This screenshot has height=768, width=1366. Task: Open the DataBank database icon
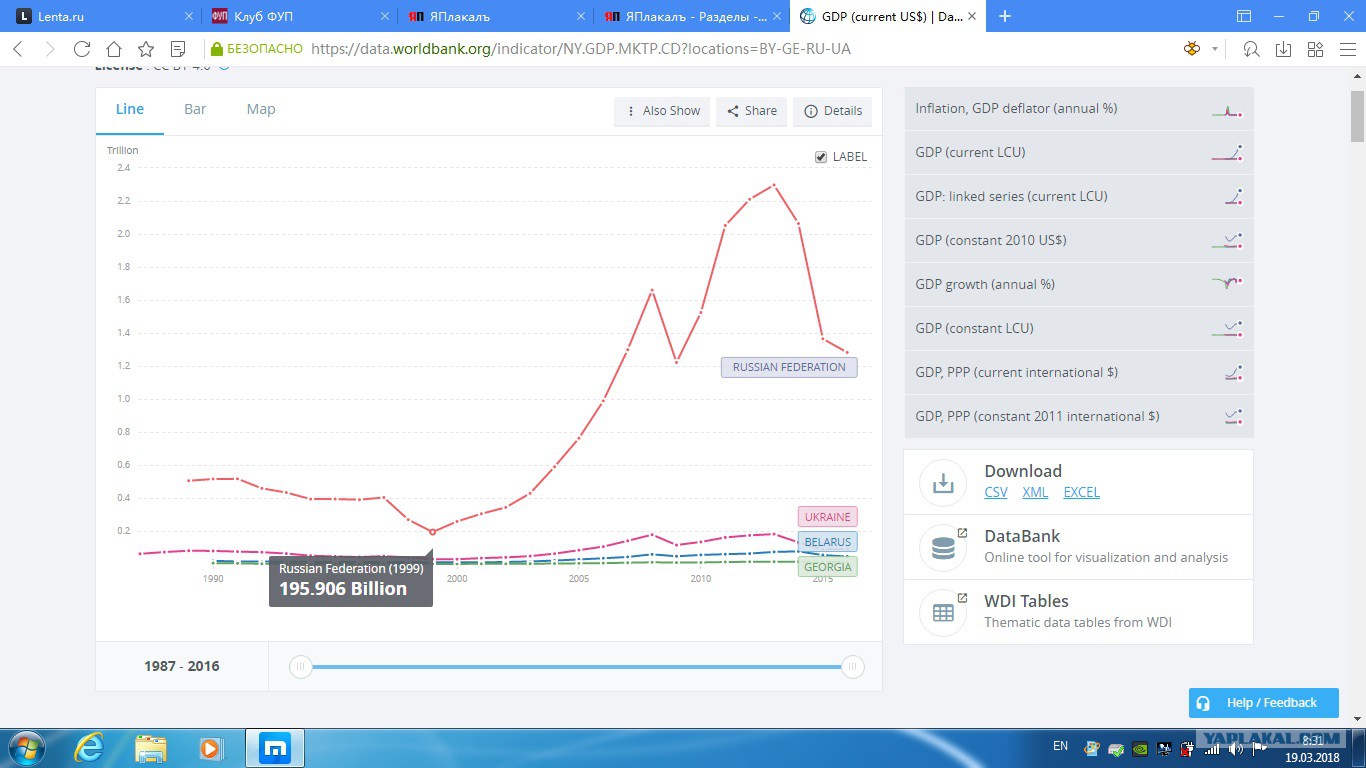tap(942, 547)
